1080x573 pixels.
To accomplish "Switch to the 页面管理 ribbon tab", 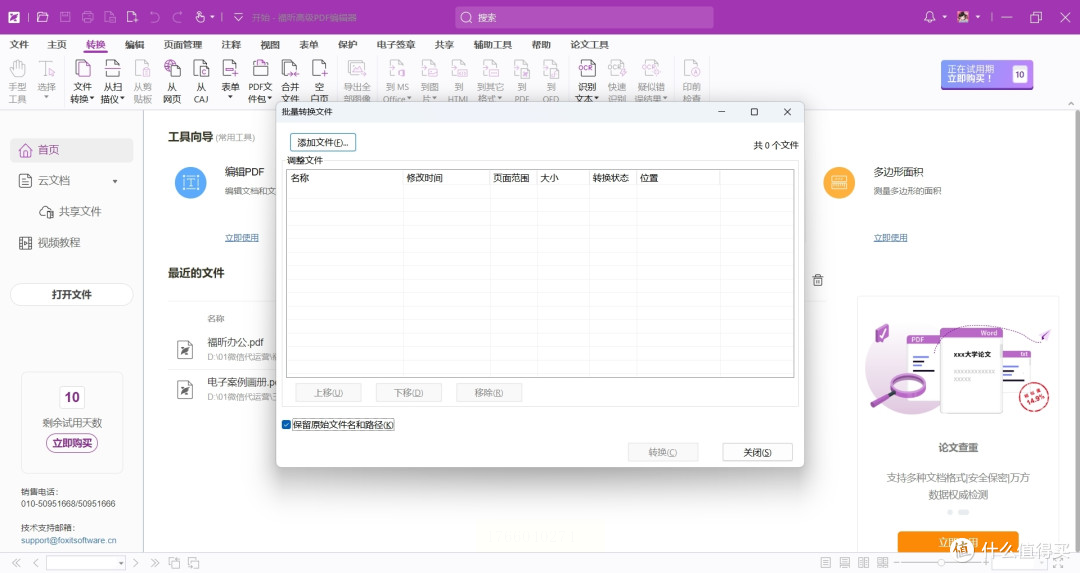I will click(183, 45).
